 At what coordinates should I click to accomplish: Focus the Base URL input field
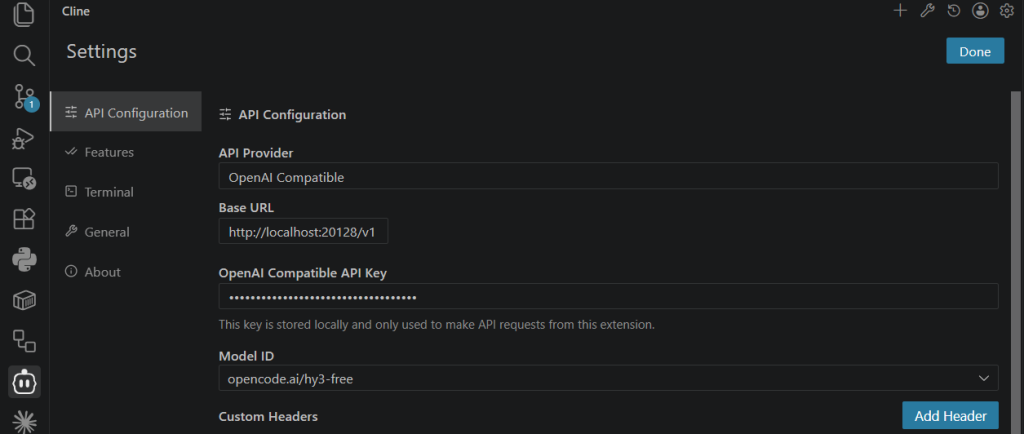click(304, 231)
